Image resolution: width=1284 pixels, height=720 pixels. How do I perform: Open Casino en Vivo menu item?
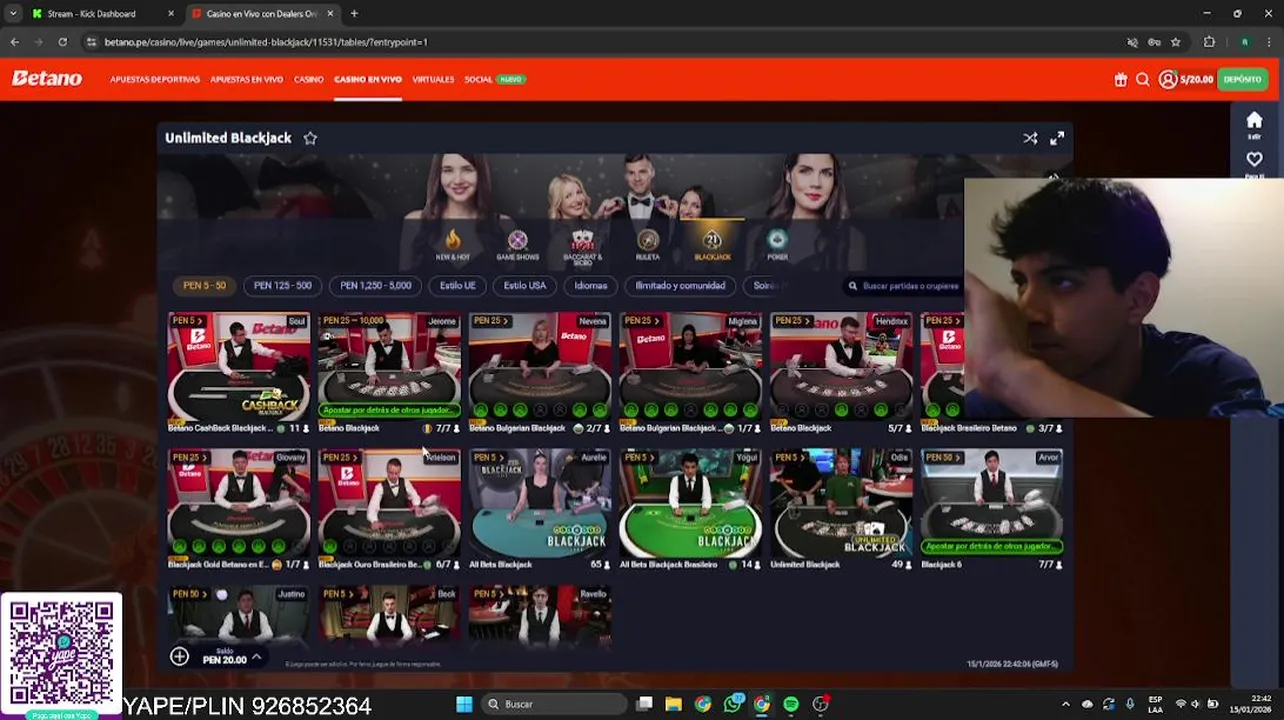pyautogui.click(x=368, y=79)
